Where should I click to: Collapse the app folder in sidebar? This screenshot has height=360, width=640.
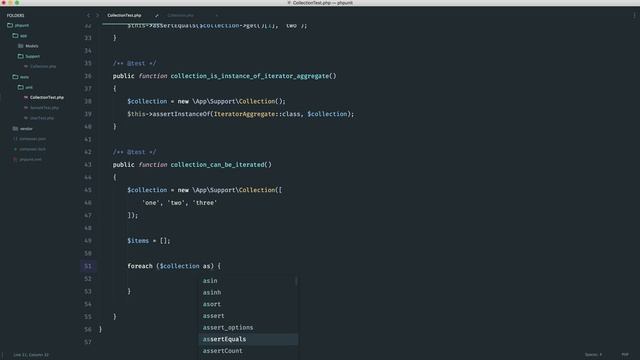23,36
